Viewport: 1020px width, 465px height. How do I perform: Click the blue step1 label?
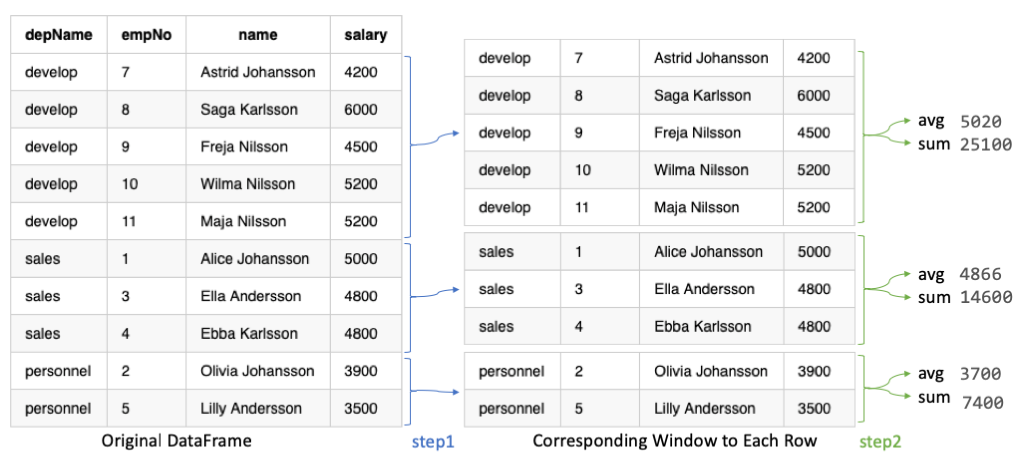(434, 441)
